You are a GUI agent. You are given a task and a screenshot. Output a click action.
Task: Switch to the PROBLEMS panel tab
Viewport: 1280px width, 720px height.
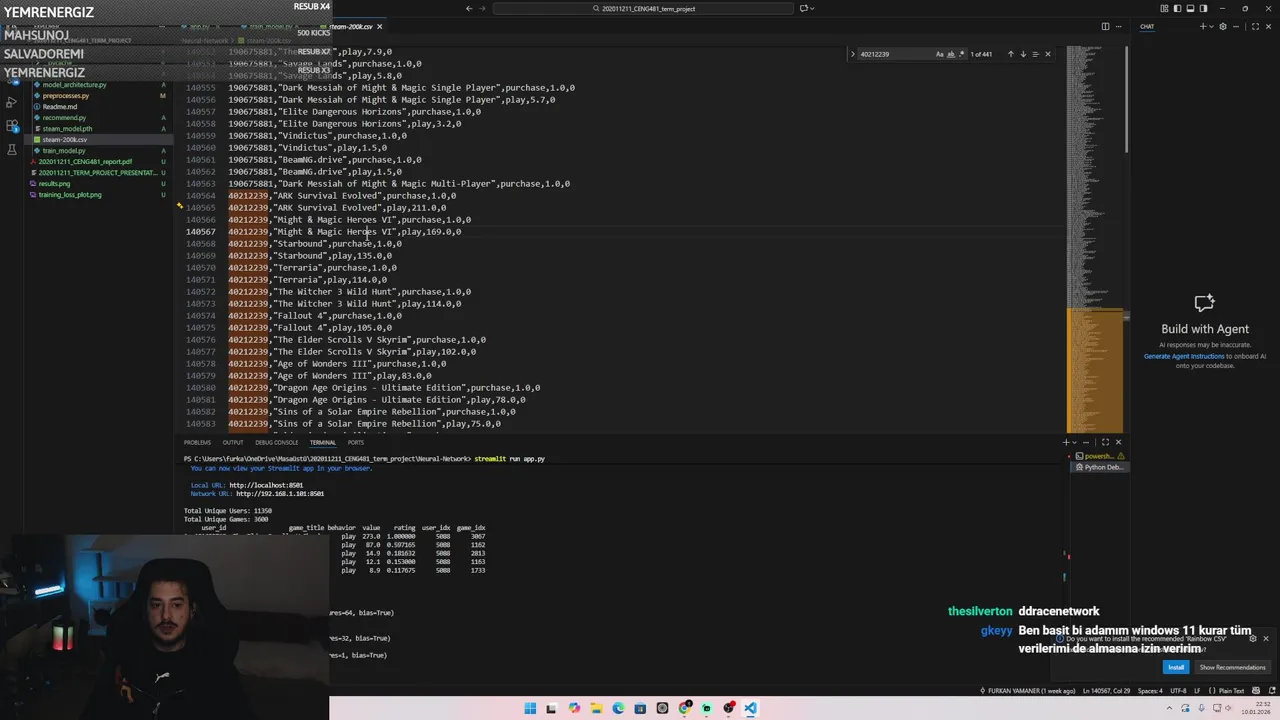pos(197,442)
